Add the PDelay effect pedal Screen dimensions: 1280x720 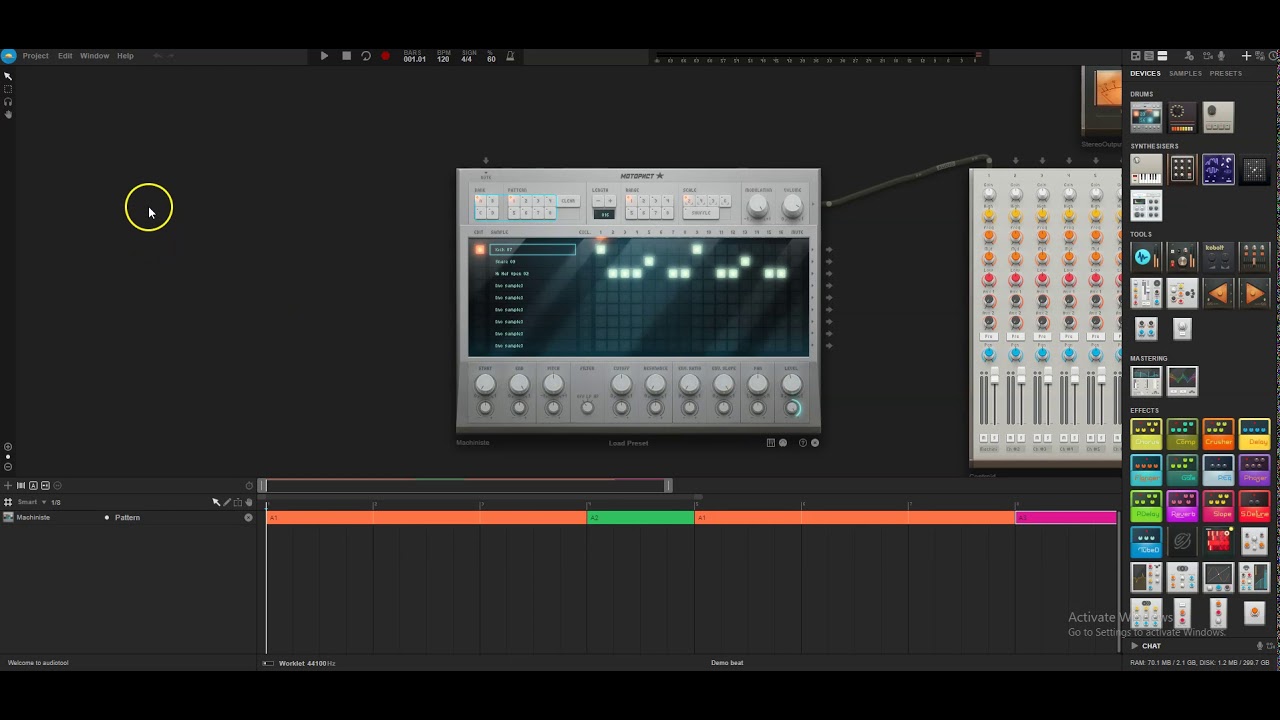pos(1146,506)
